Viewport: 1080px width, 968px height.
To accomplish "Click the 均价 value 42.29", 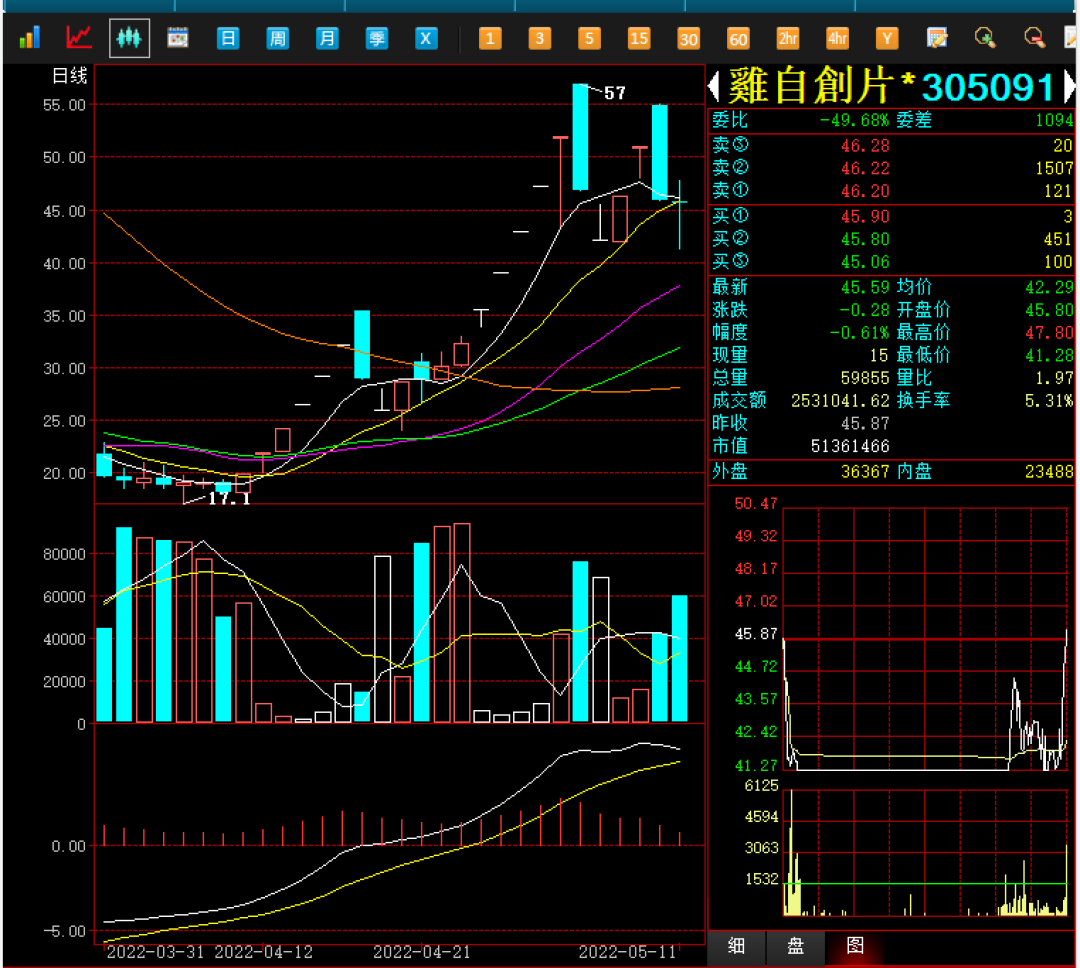I will (1049, 287).
